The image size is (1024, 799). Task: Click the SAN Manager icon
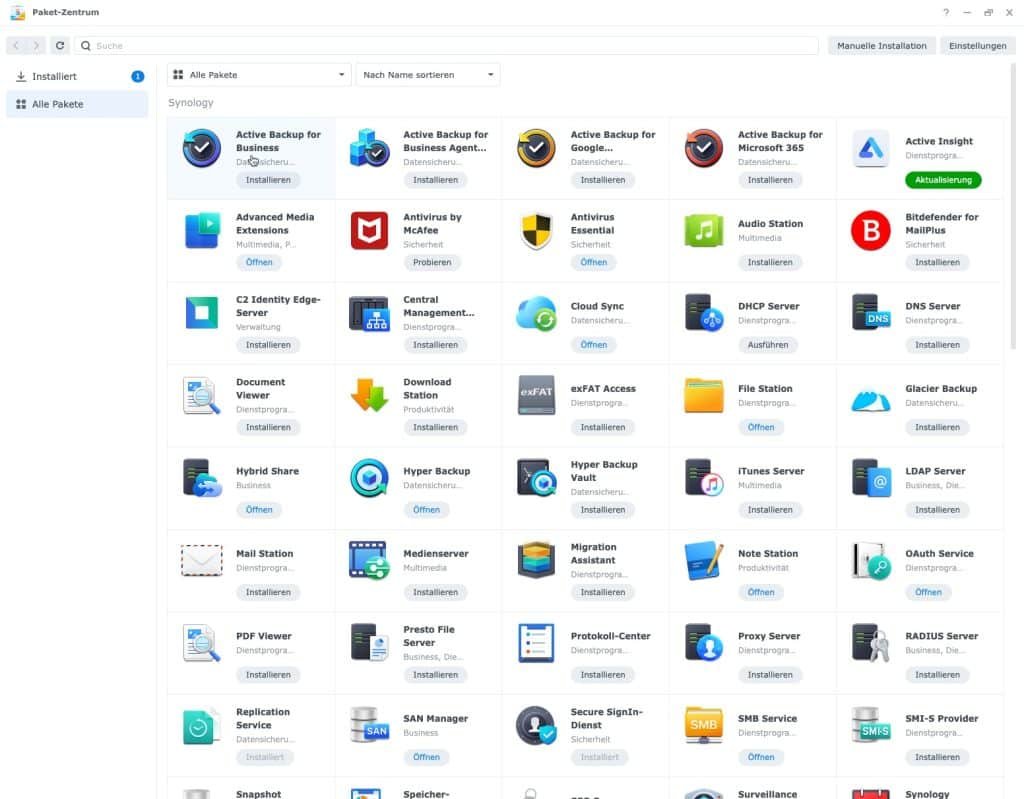click(x=369, y=725)
